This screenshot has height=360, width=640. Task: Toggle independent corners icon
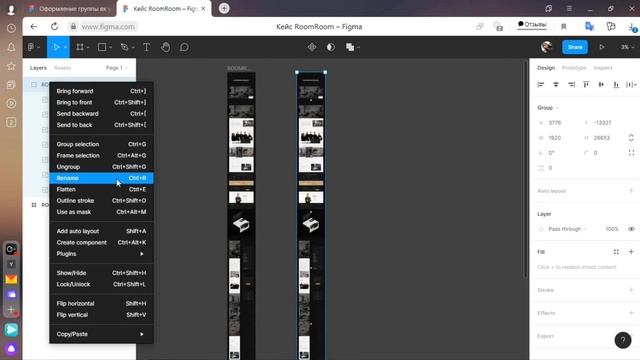(x=631, y=153)
